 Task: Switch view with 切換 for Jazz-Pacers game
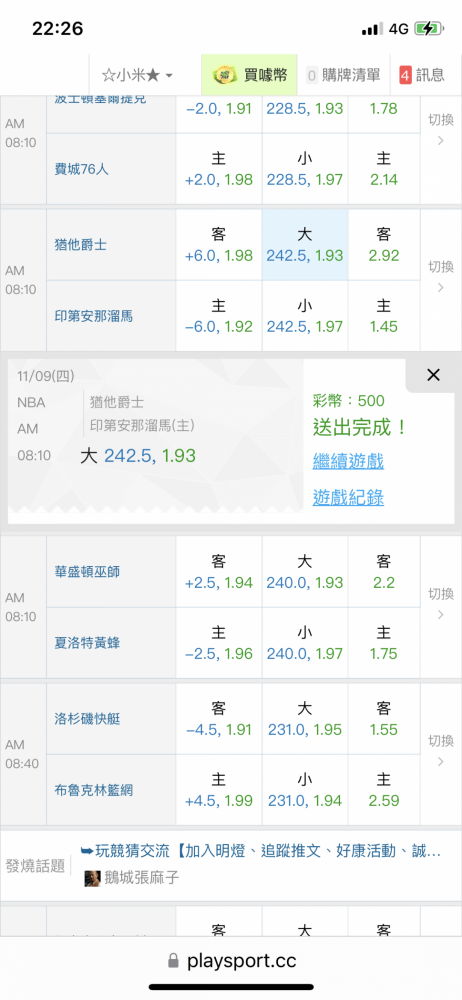pos(441,277)
